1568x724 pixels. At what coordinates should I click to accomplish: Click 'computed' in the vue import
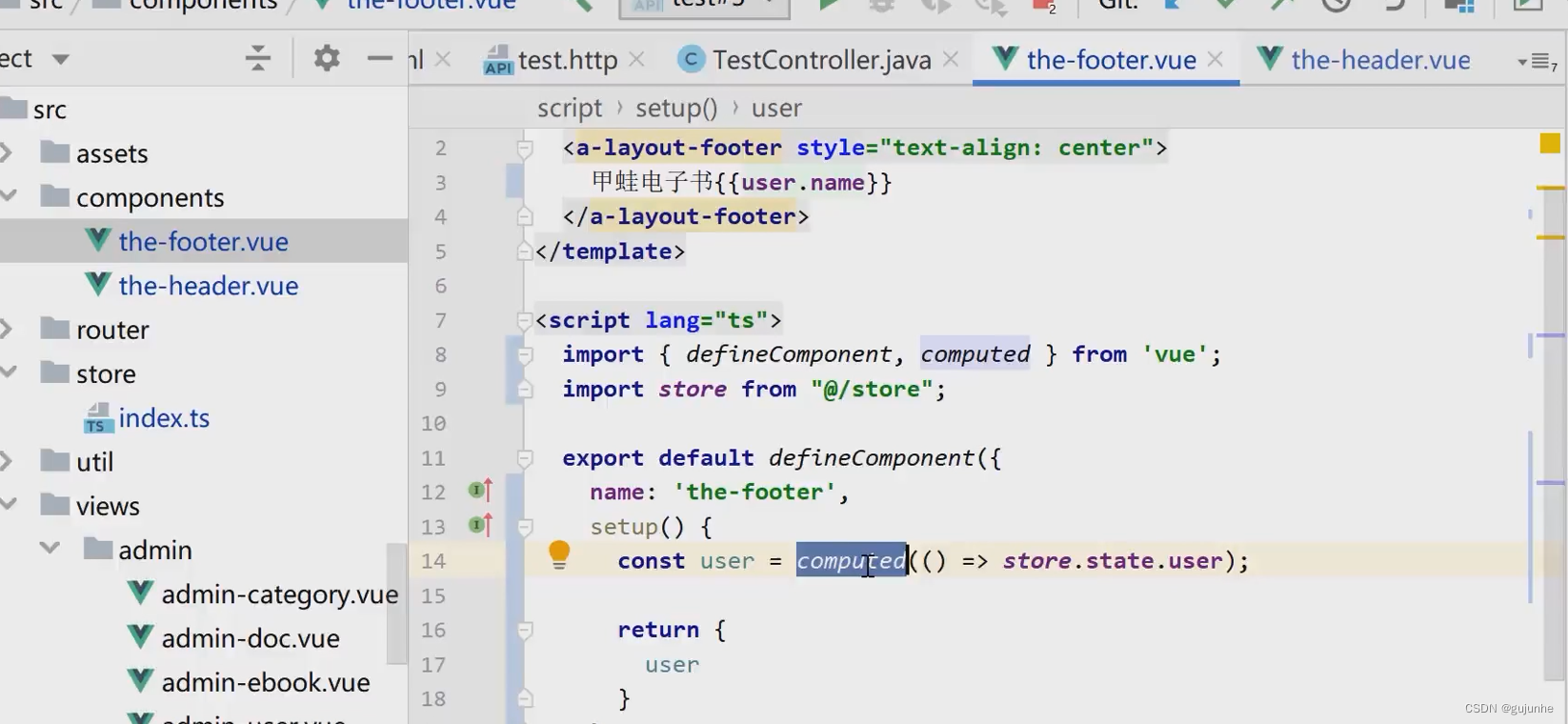pos(975,354)
